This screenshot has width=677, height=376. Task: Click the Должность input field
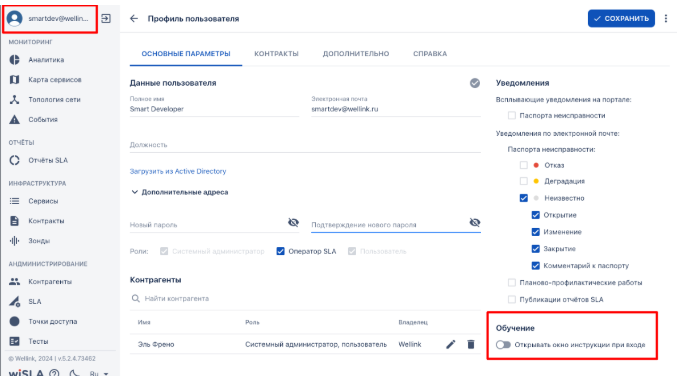pos(305,145)
